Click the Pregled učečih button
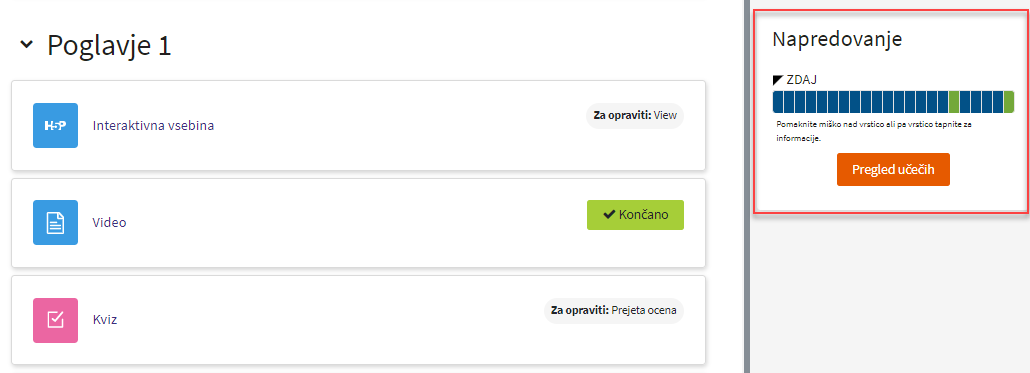This screenshot has width=1030, height=373. (x=893, y=169)
